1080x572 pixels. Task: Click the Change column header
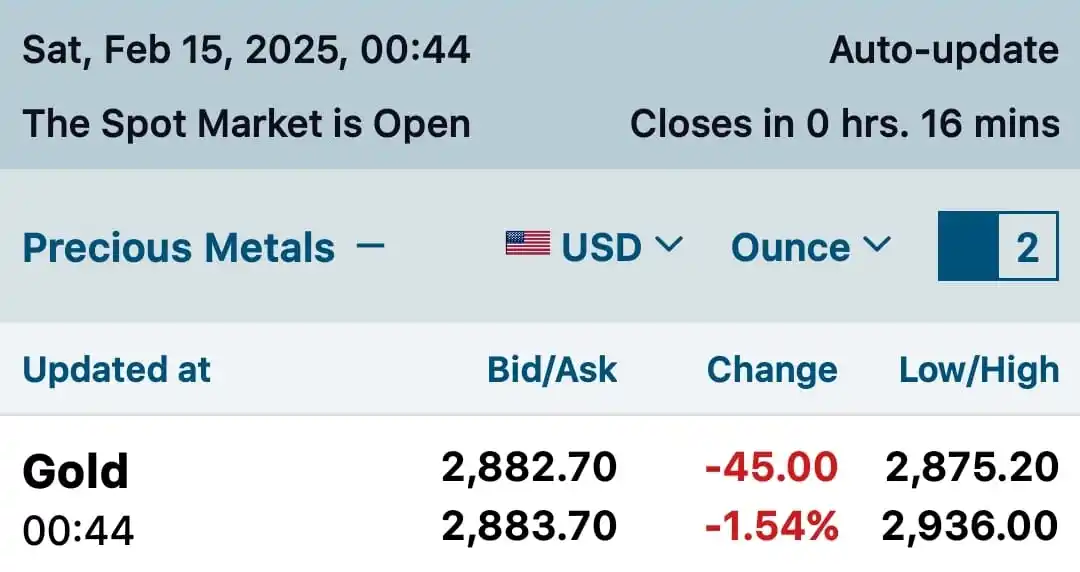pyautogui.click(x=772, y=370)
